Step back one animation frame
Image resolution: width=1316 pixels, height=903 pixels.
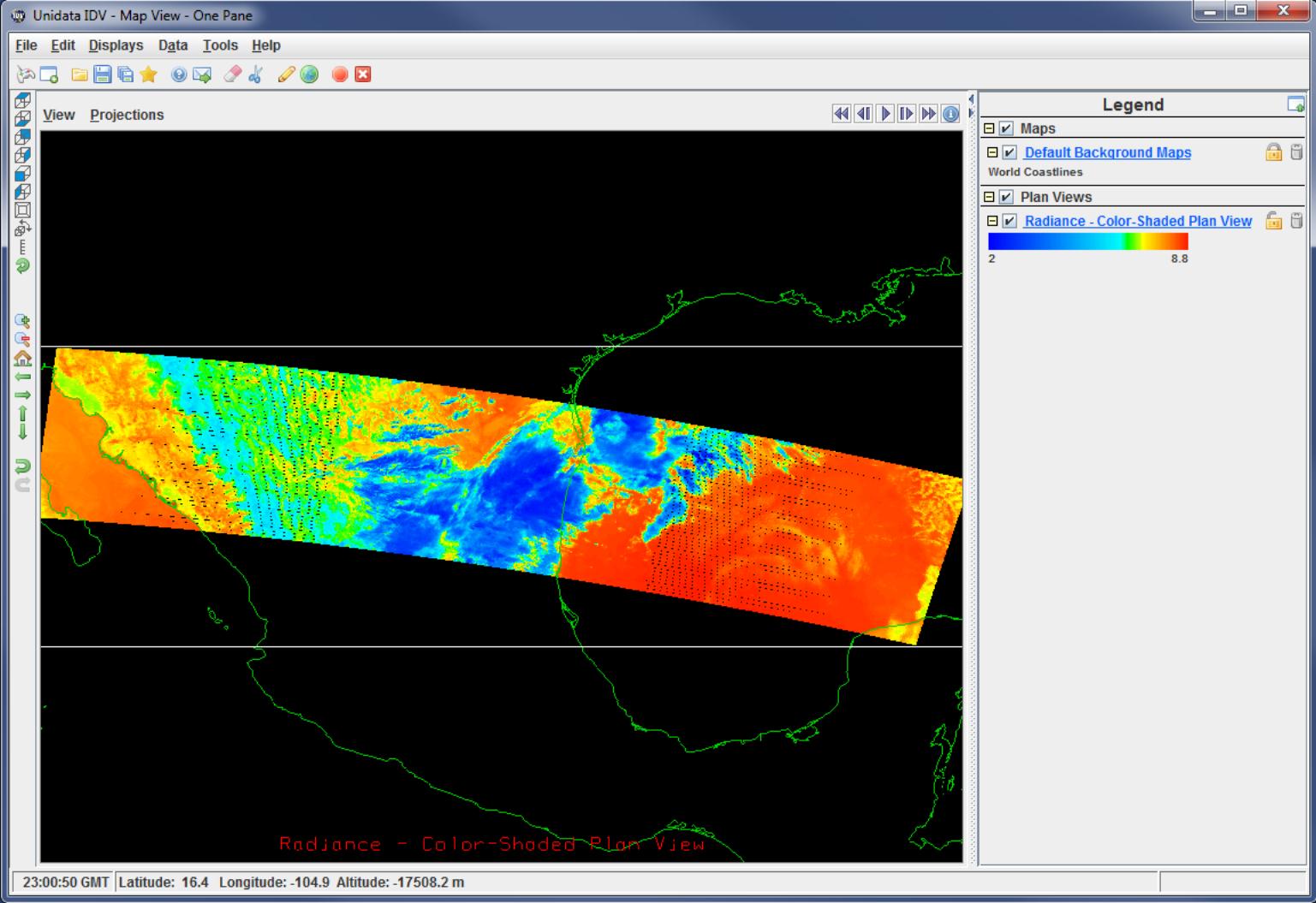pos(863,114)
